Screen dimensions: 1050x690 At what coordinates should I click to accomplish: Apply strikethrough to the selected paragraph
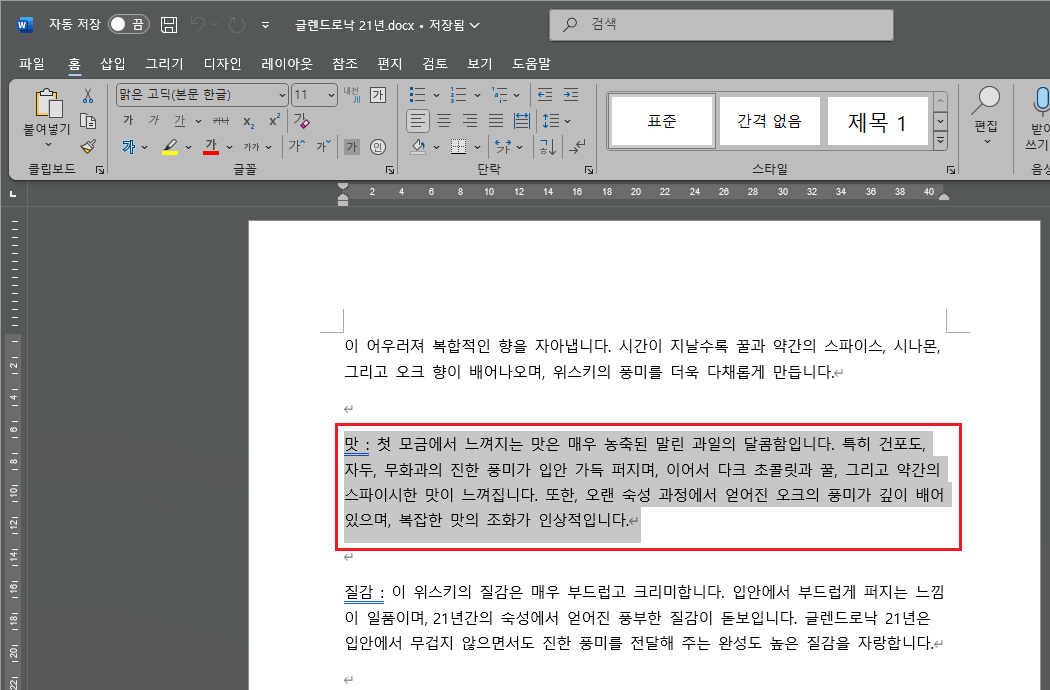click(x=221, y=121)
